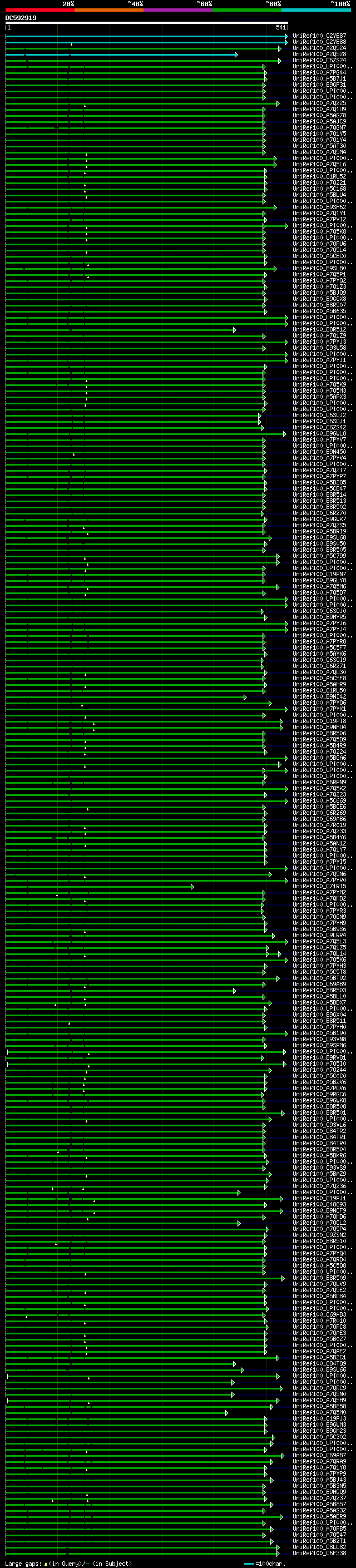The image size is (356, 1568).
Task: Select label UniRef100_A7Q5M4
Action: point(319,152)
